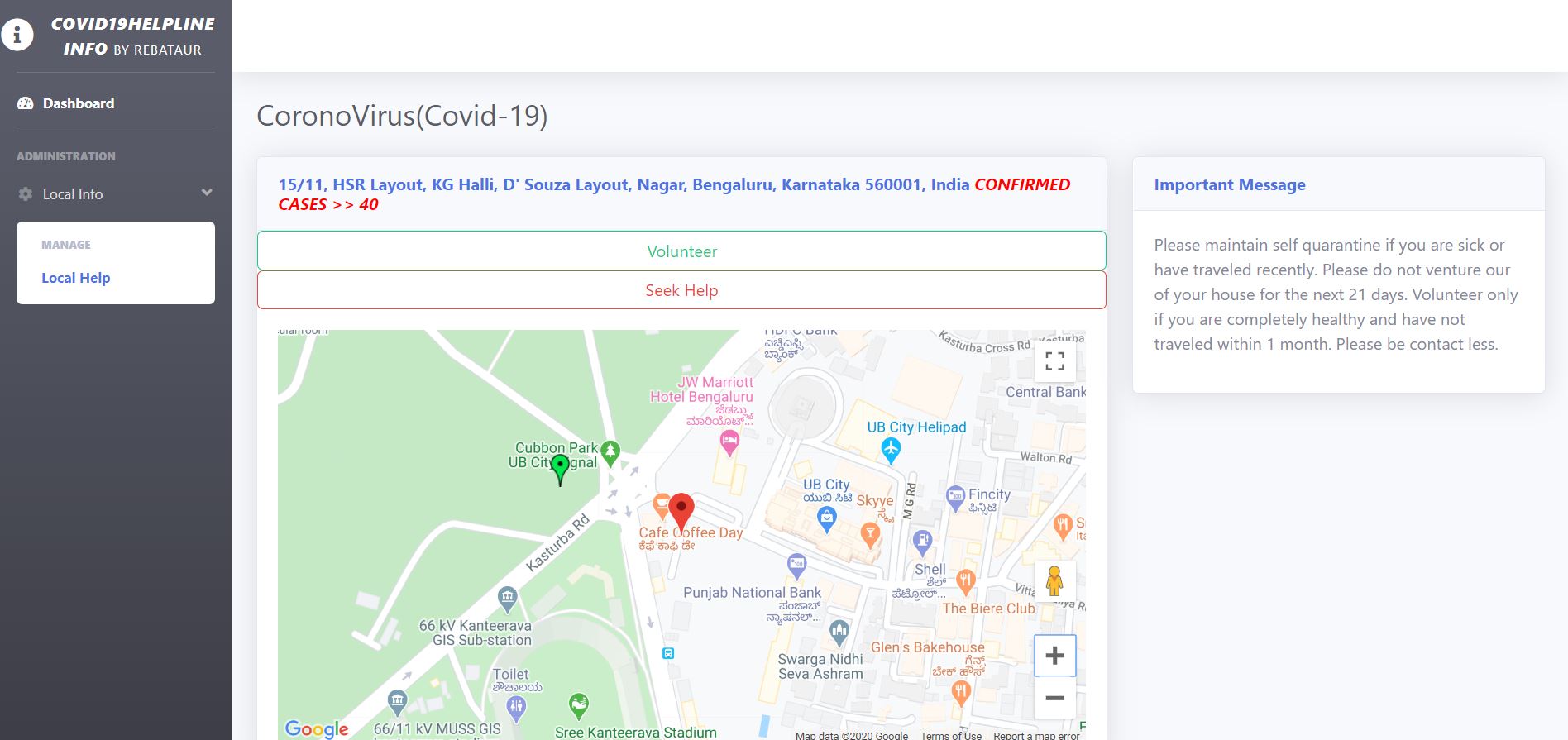Click the Cubbon Park tree marker icon
1568x740 pixels.
coord(610,452)
